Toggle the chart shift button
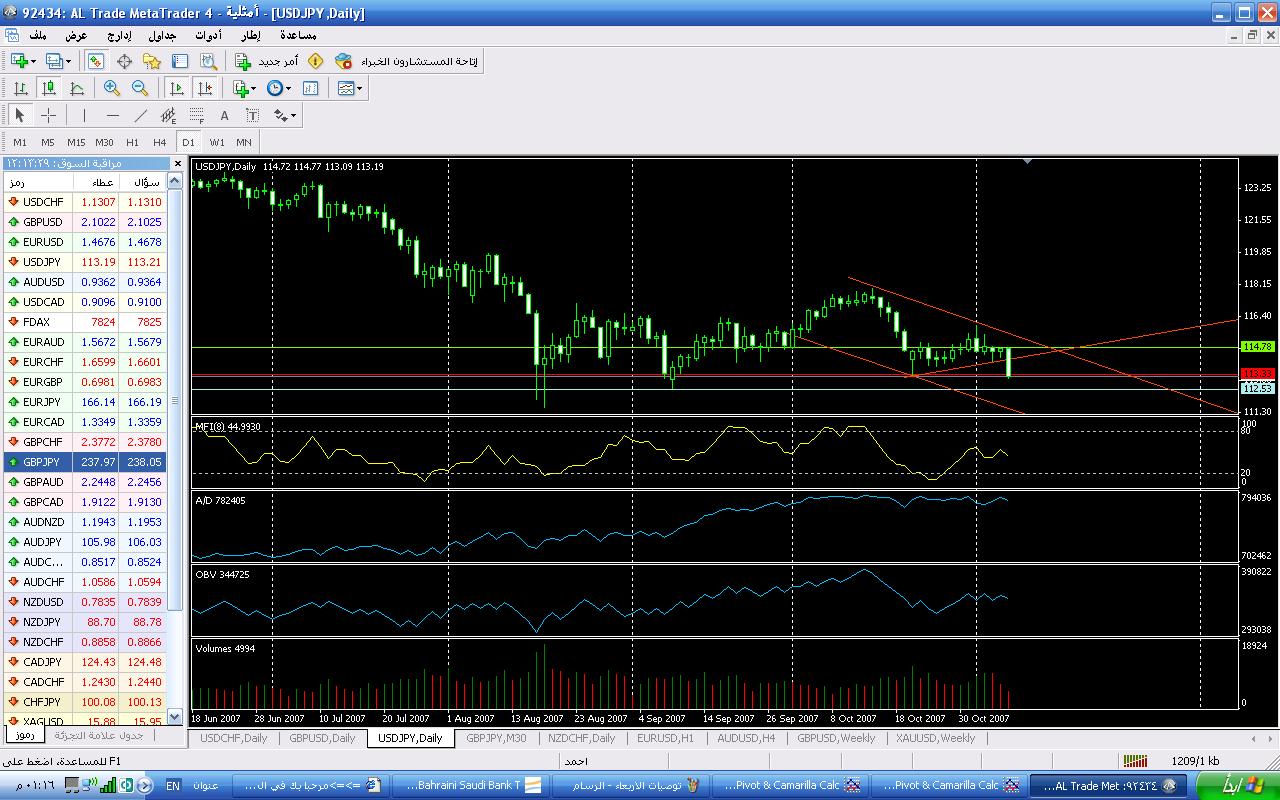1280x800 pixels. click(205, 88)
